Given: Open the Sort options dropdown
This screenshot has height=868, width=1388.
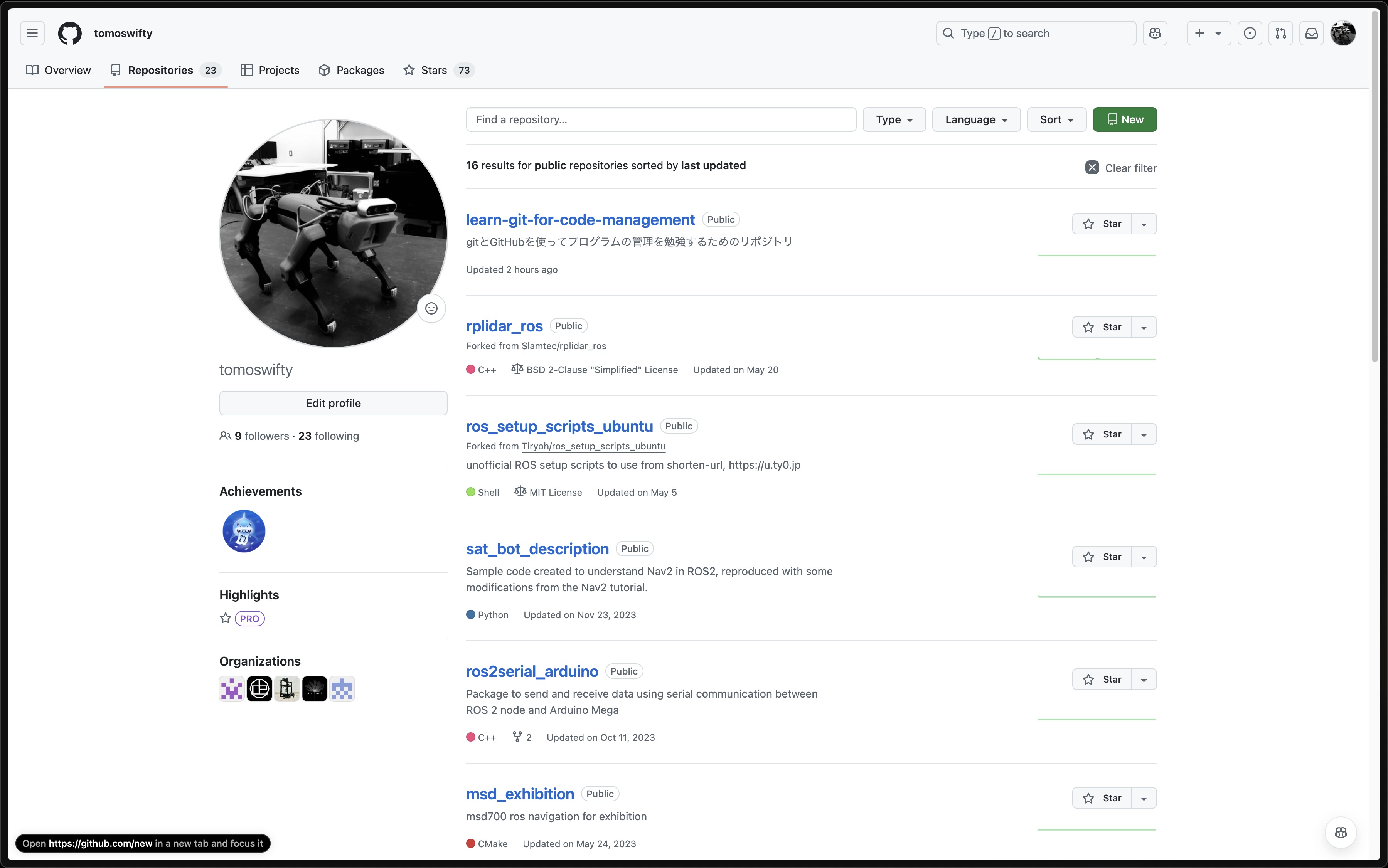Looking at the screenshot, I should 1056,119.
